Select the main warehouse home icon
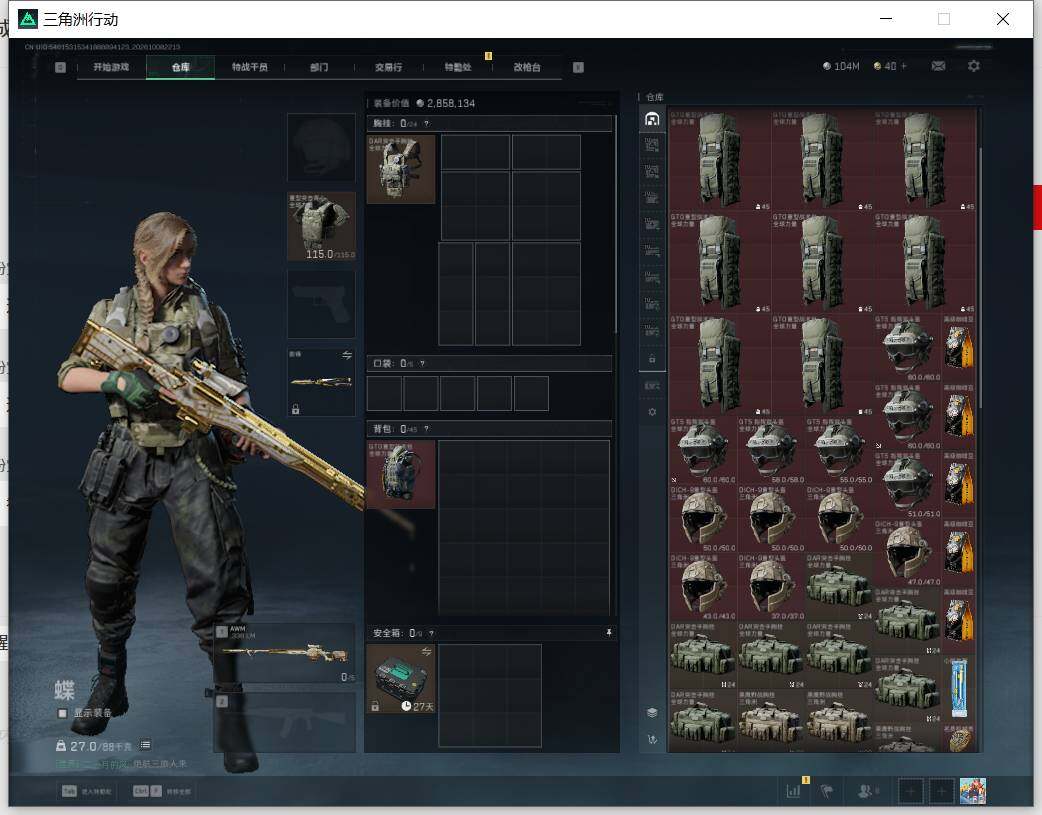This screenshot has height=815, width=1042. (652, 118)
